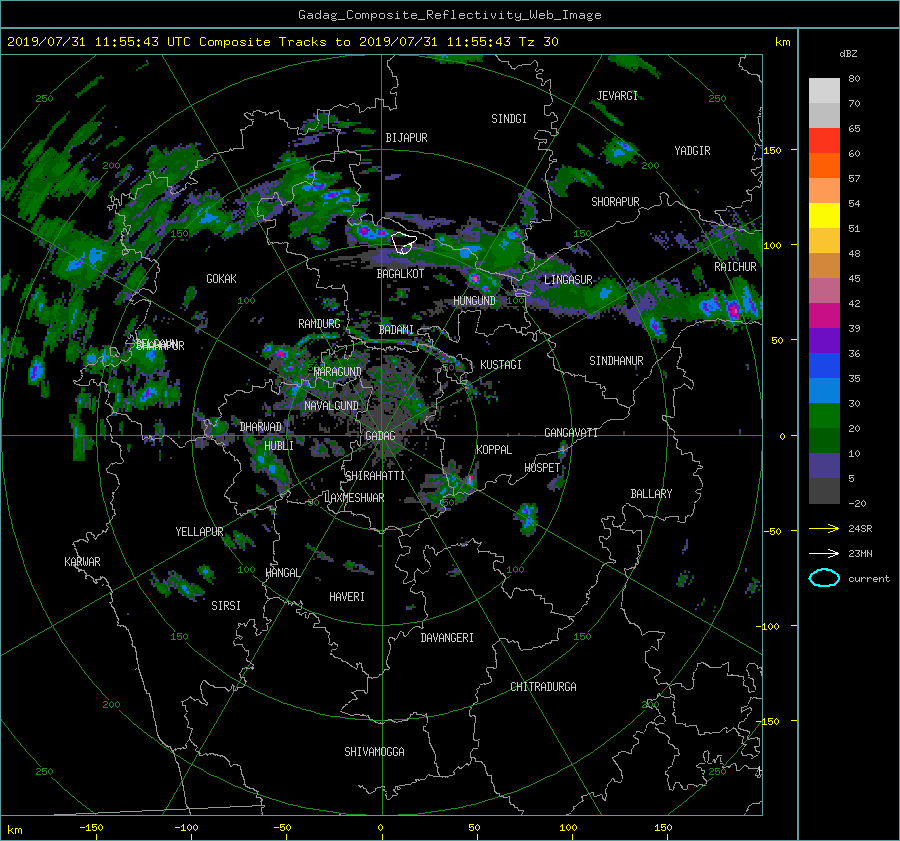Click the Gadag_Composite_Reflectivity_Web_Image title
The width and height of the screenshot is (900, 841).
tap(449, 15)
